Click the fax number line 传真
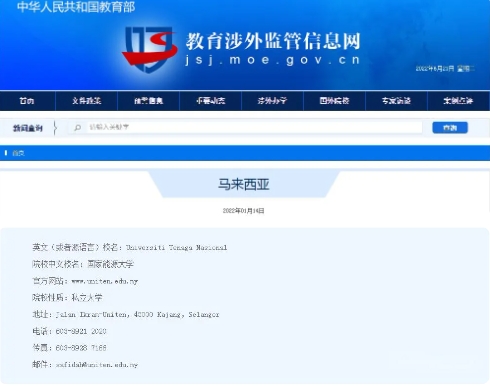Viewport: 490px width, 387px height. point(69,348)
